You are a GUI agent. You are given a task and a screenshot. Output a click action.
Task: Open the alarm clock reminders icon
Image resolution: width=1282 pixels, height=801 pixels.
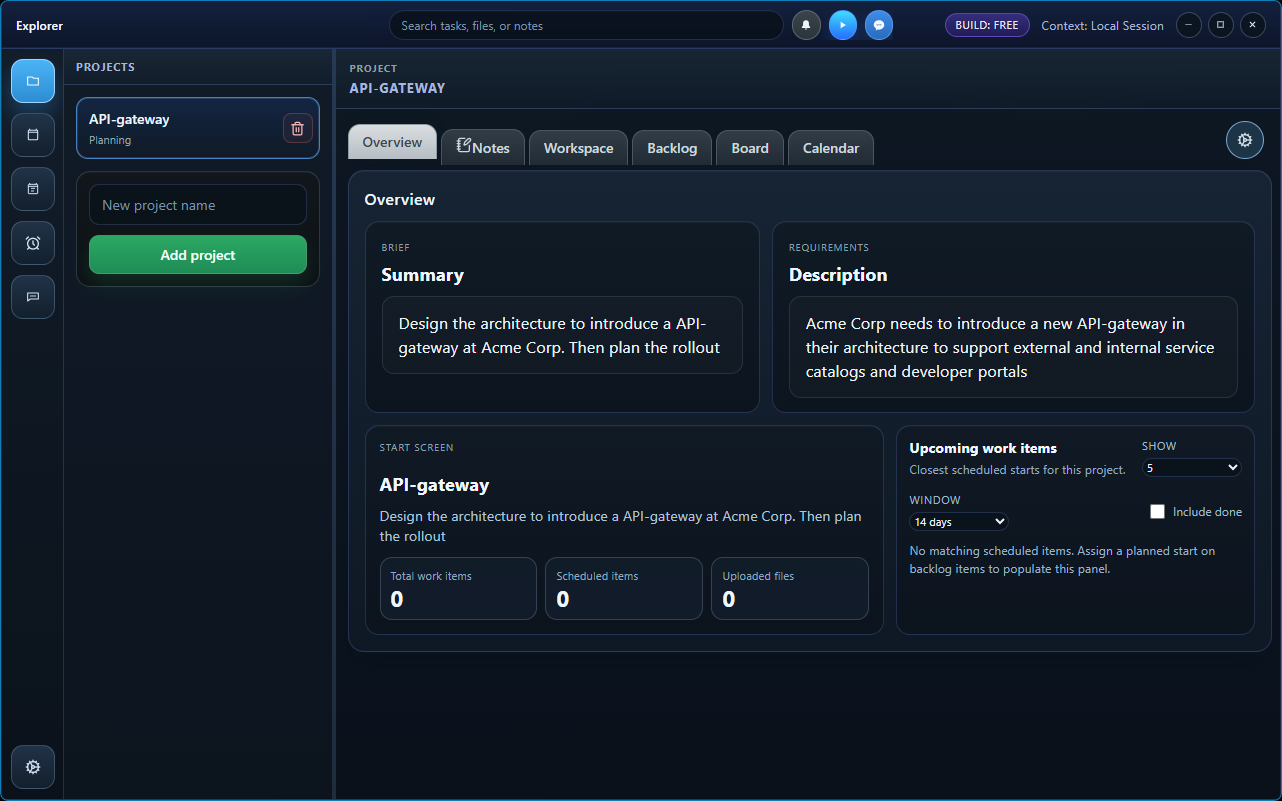[x=33, y=243]
